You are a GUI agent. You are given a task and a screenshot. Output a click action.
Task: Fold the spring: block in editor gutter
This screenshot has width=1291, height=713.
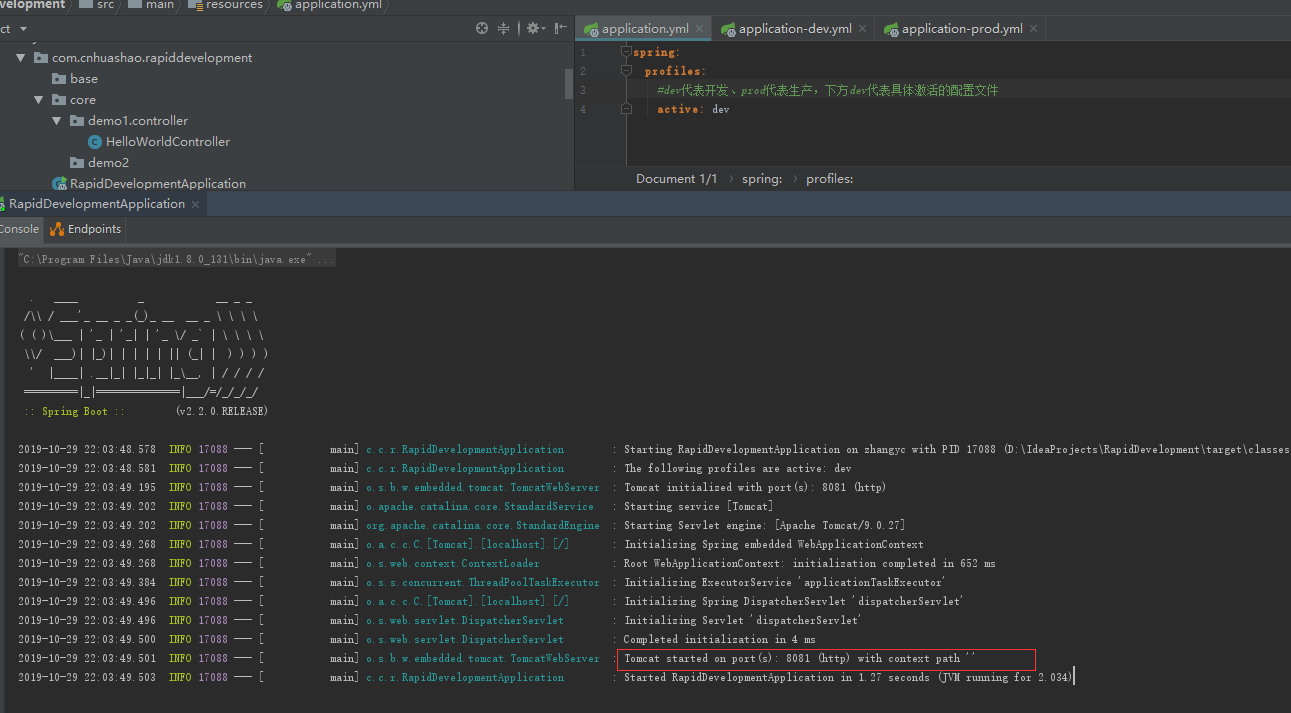point(626,52)
